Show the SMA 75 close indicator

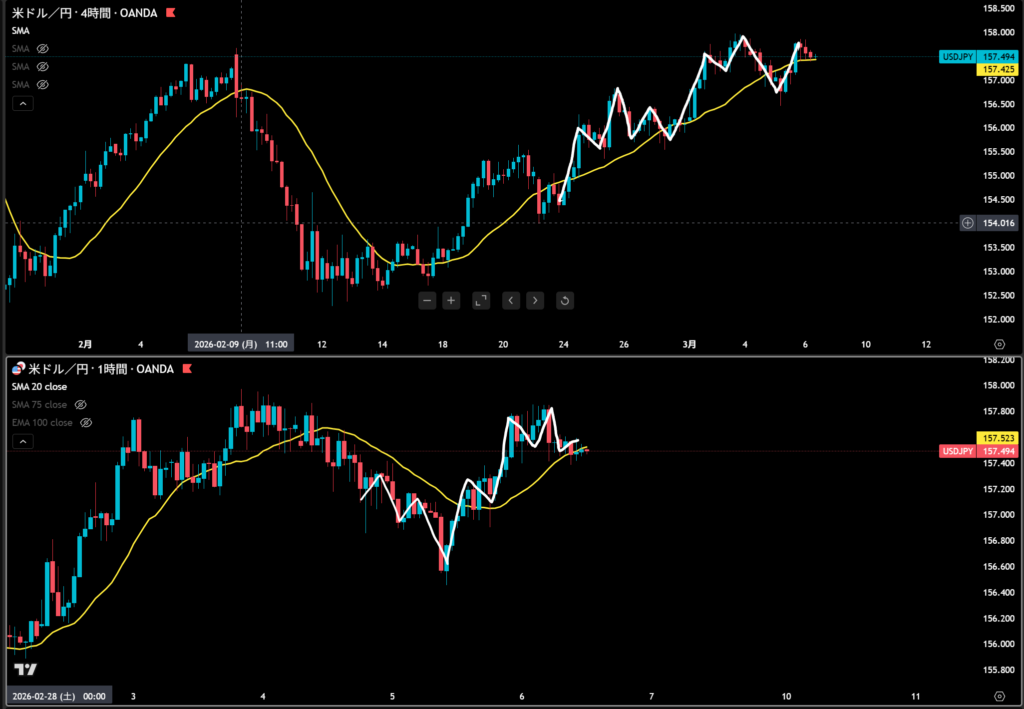coord(81,405)
